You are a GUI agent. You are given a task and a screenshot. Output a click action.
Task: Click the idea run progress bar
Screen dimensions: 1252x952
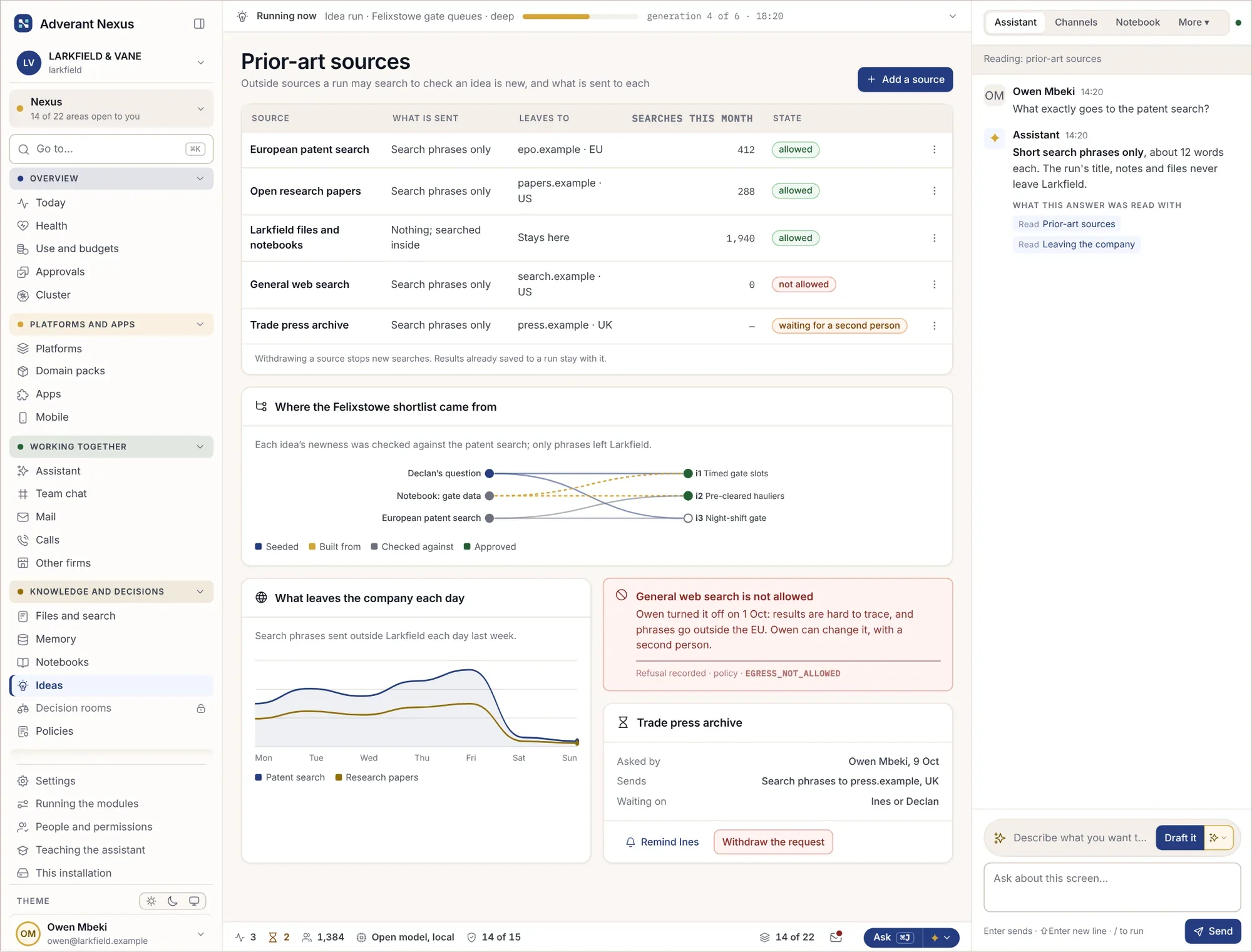point(580,17)
